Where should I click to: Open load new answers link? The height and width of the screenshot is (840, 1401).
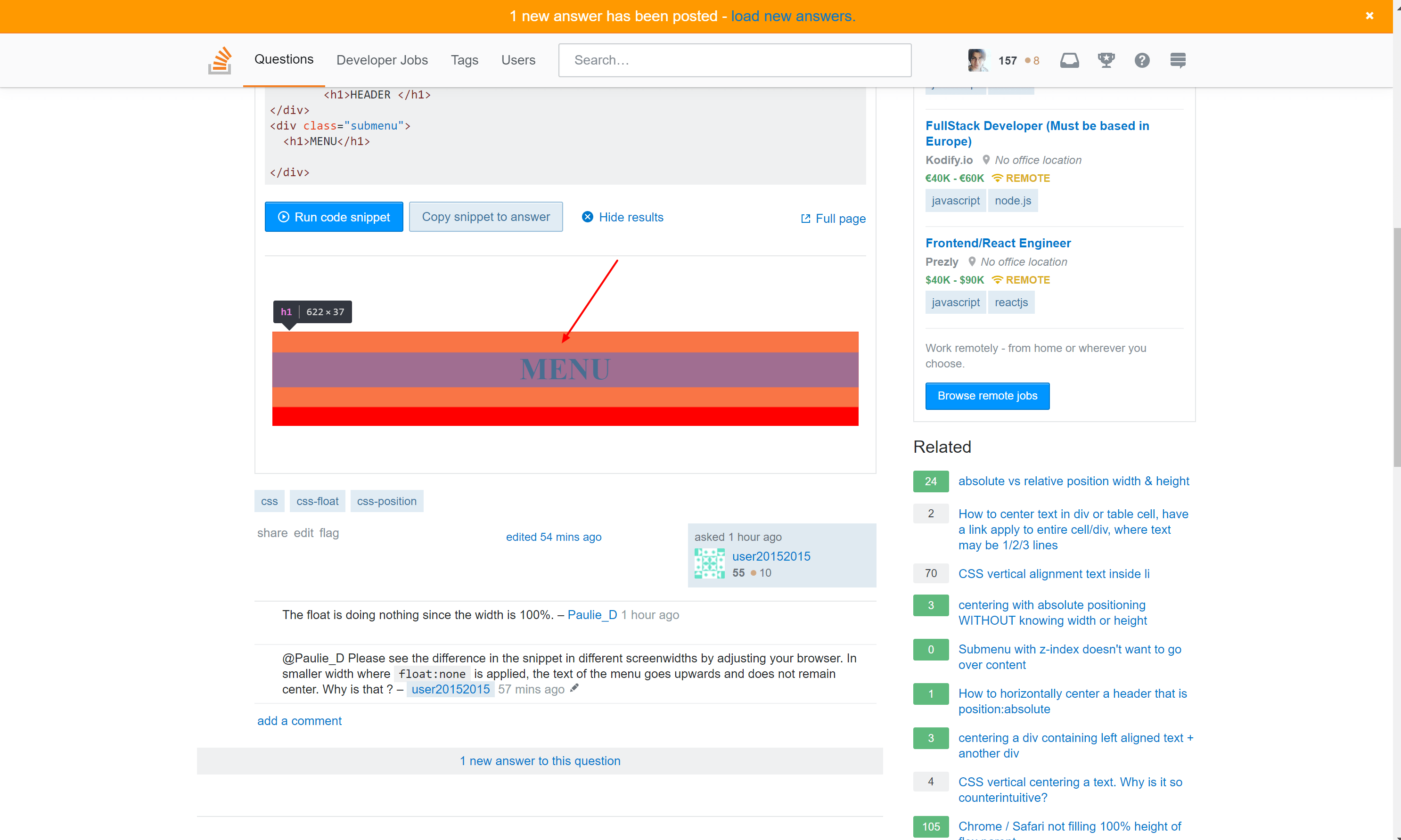pos(793,16)
